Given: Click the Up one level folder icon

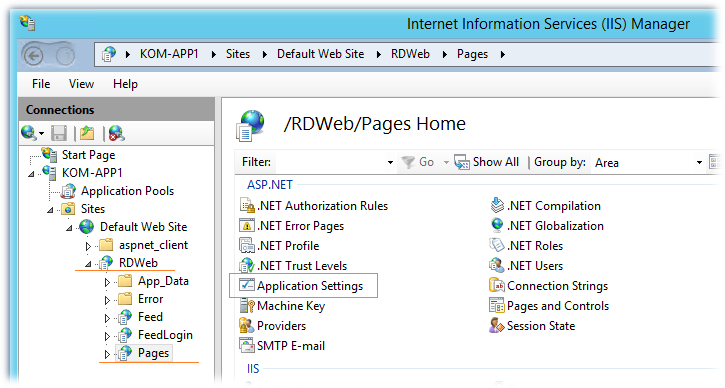Looking at the screenshot, I should pyautogui.click(x=87, y=133).
